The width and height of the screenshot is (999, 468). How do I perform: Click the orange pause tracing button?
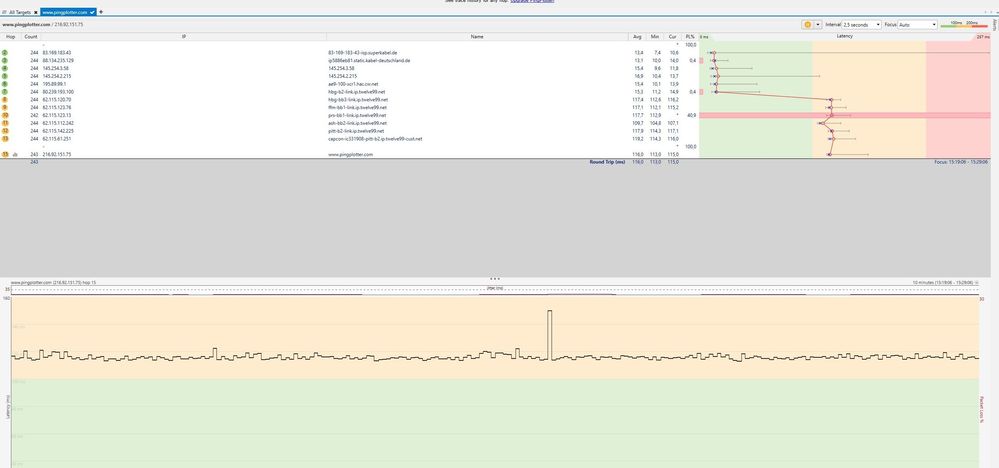pos(807,24)
